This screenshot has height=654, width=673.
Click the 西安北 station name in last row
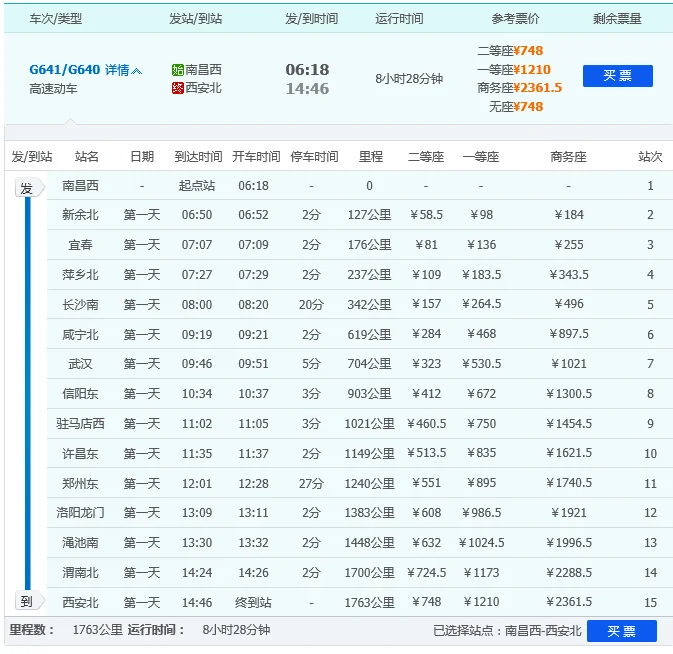(x=80, y=603)
